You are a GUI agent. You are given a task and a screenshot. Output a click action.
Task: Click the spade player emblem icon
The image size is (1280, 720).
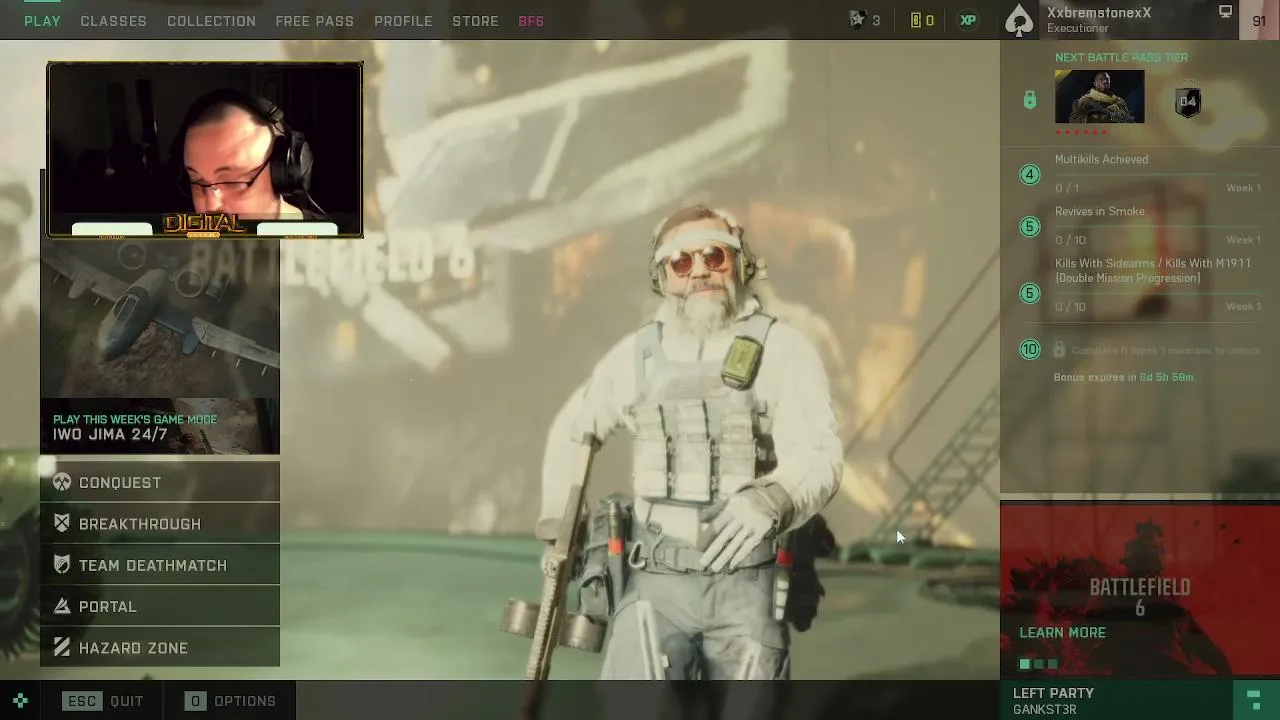pyautogui.click(x=1019, y=20)
